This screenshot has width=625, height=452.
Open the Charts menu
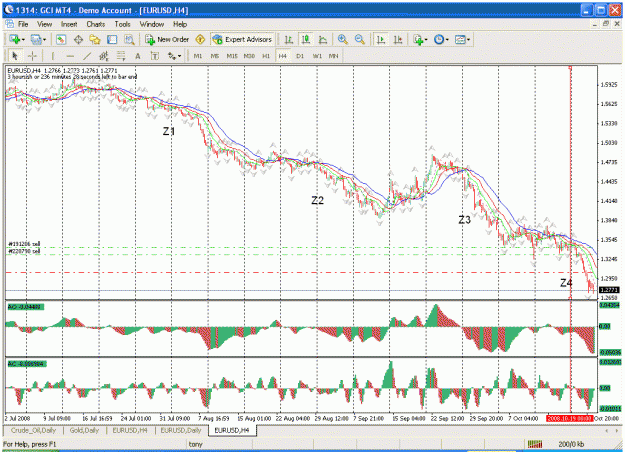coord(96,24)
